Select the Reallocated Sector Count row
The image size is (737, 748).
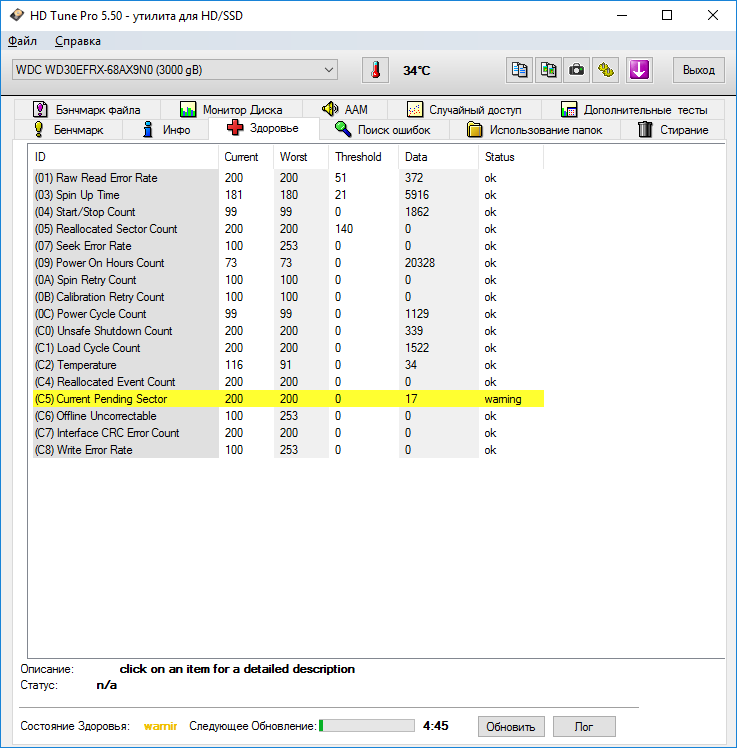point(288,229)
